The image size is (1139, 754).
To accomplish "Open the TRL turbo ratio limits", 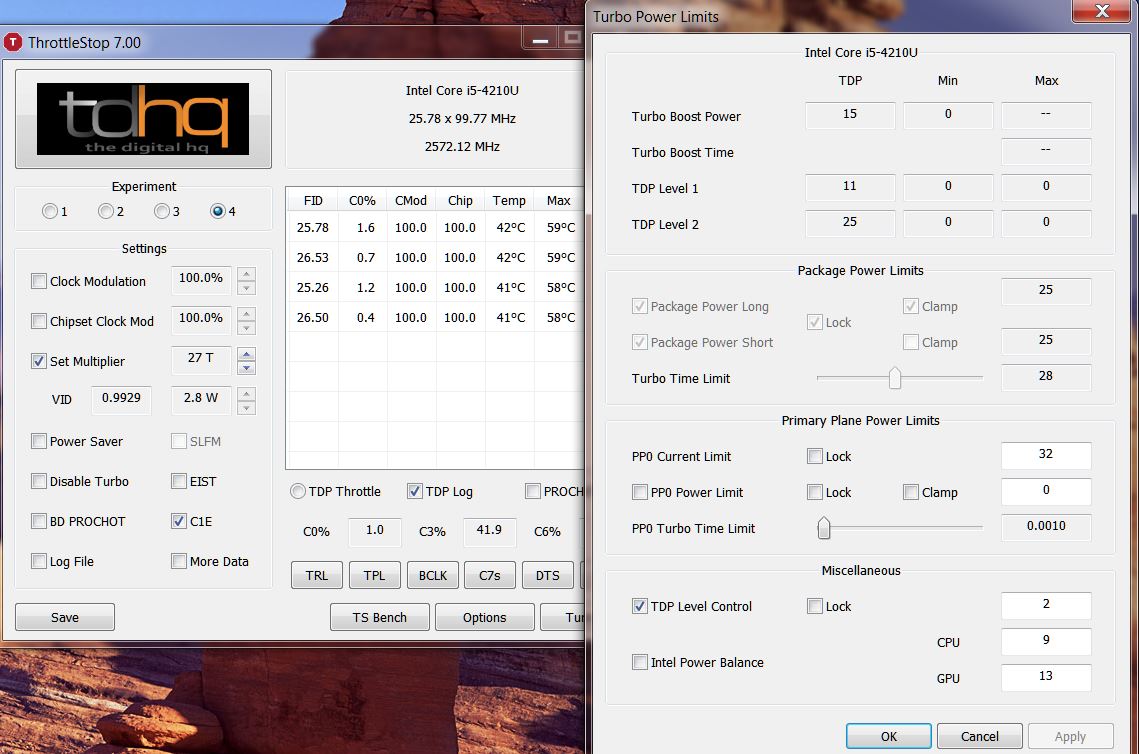I will (317, 575).
